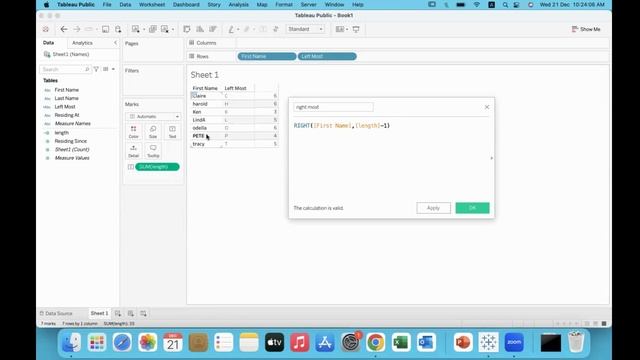Select the Last Name field
The height and width of the screenshot is (360, 640).
(67, 98)
